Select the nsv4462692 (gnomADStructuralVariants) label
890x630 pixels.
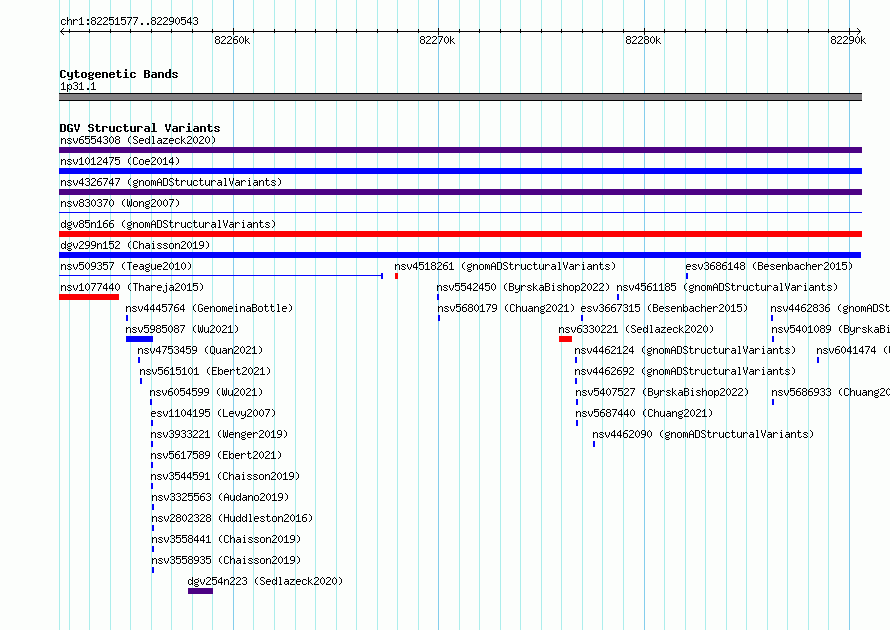pos(685,371)
